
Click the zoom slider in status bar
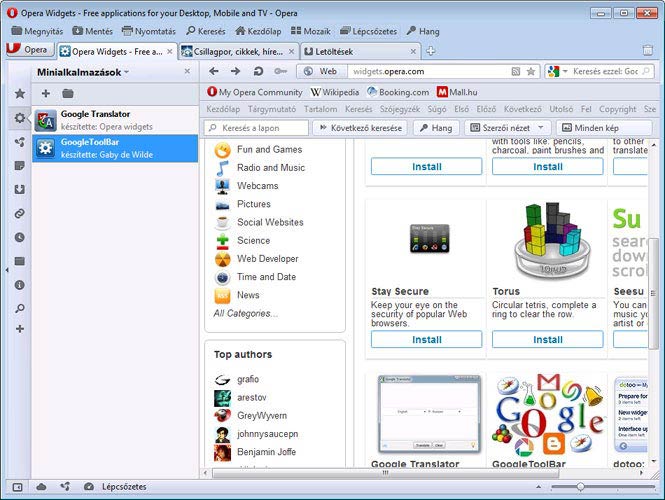[x=603, y=487]
